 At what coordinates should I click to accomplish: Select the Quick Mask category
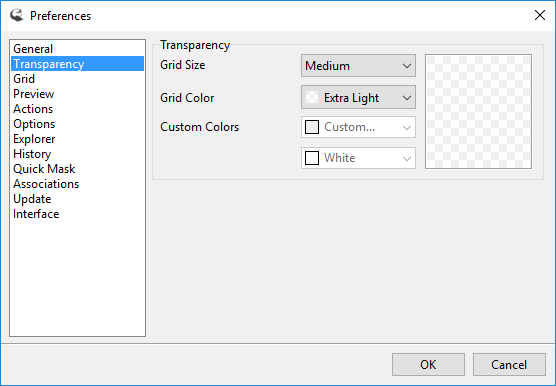click(77, 169)
